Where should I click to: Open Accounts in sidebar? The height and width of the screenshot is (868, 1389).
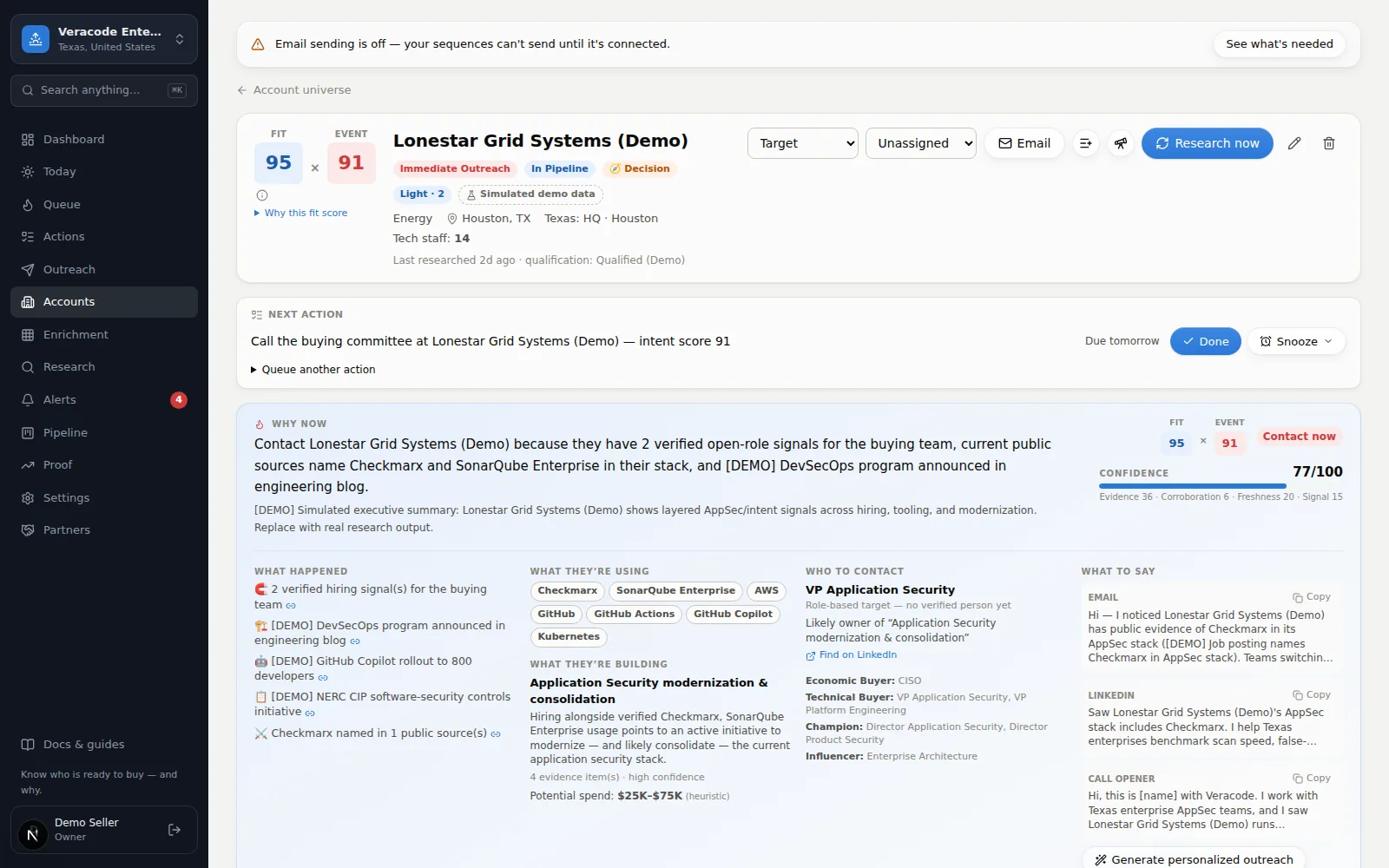pos(104,302)
